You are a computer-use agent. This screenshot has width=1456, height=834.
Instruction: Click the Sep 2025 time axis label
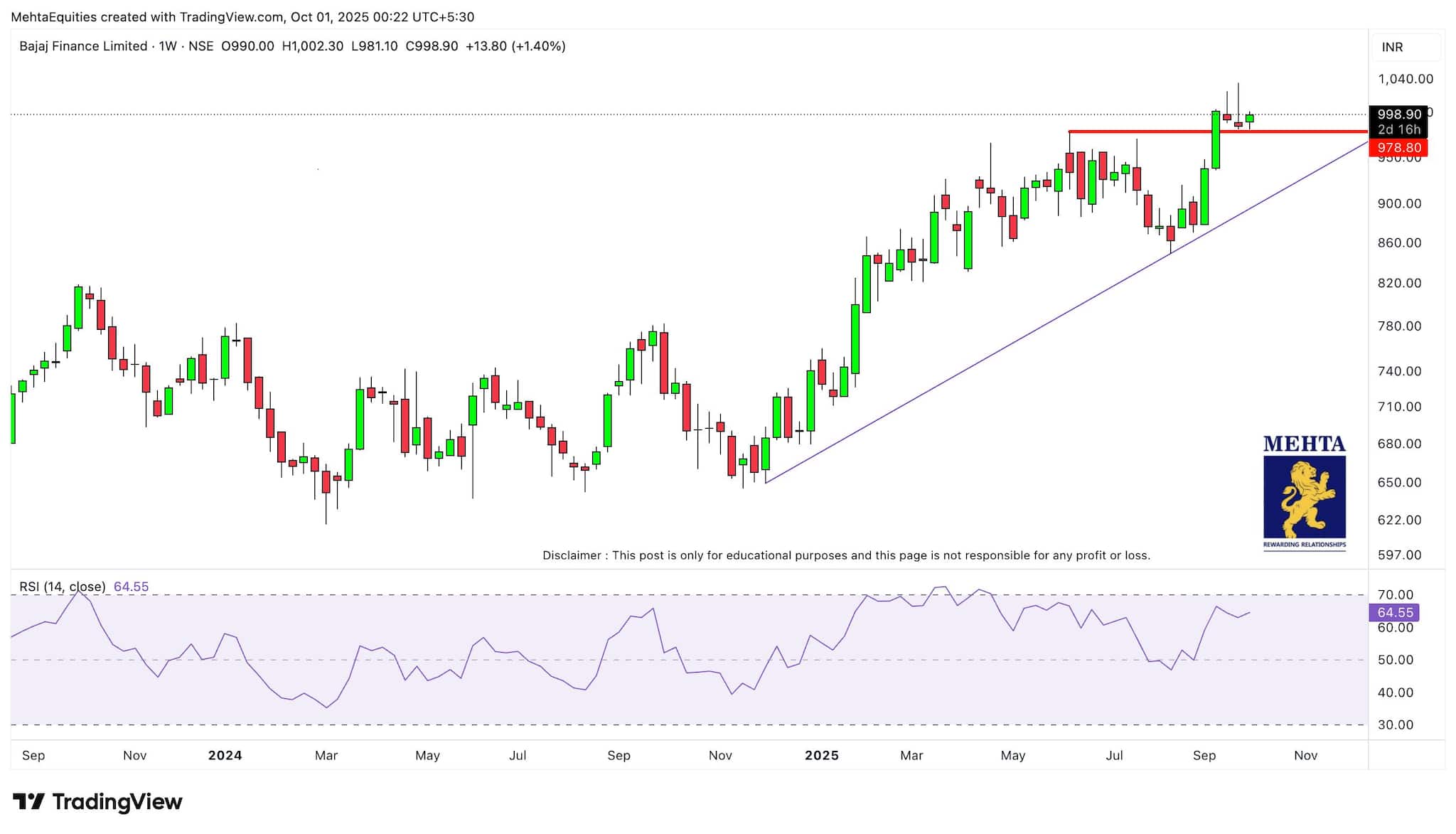[1204, 755]
